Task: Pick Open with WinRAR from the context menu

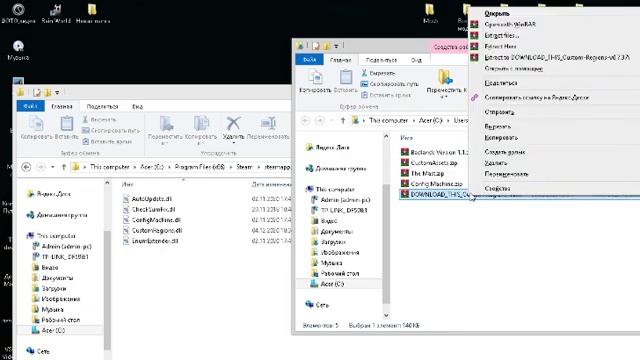Action: [x=510, y=24]
